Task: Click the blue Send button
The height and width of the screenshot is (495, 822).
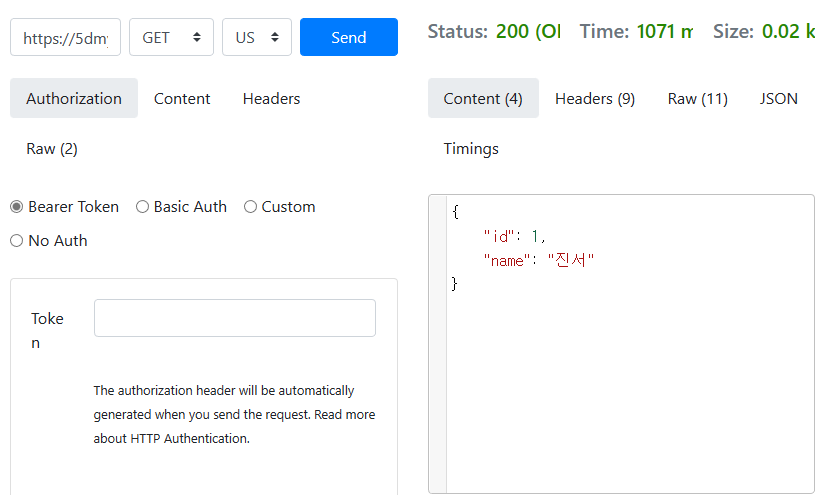Action: [x=348, y=37]
